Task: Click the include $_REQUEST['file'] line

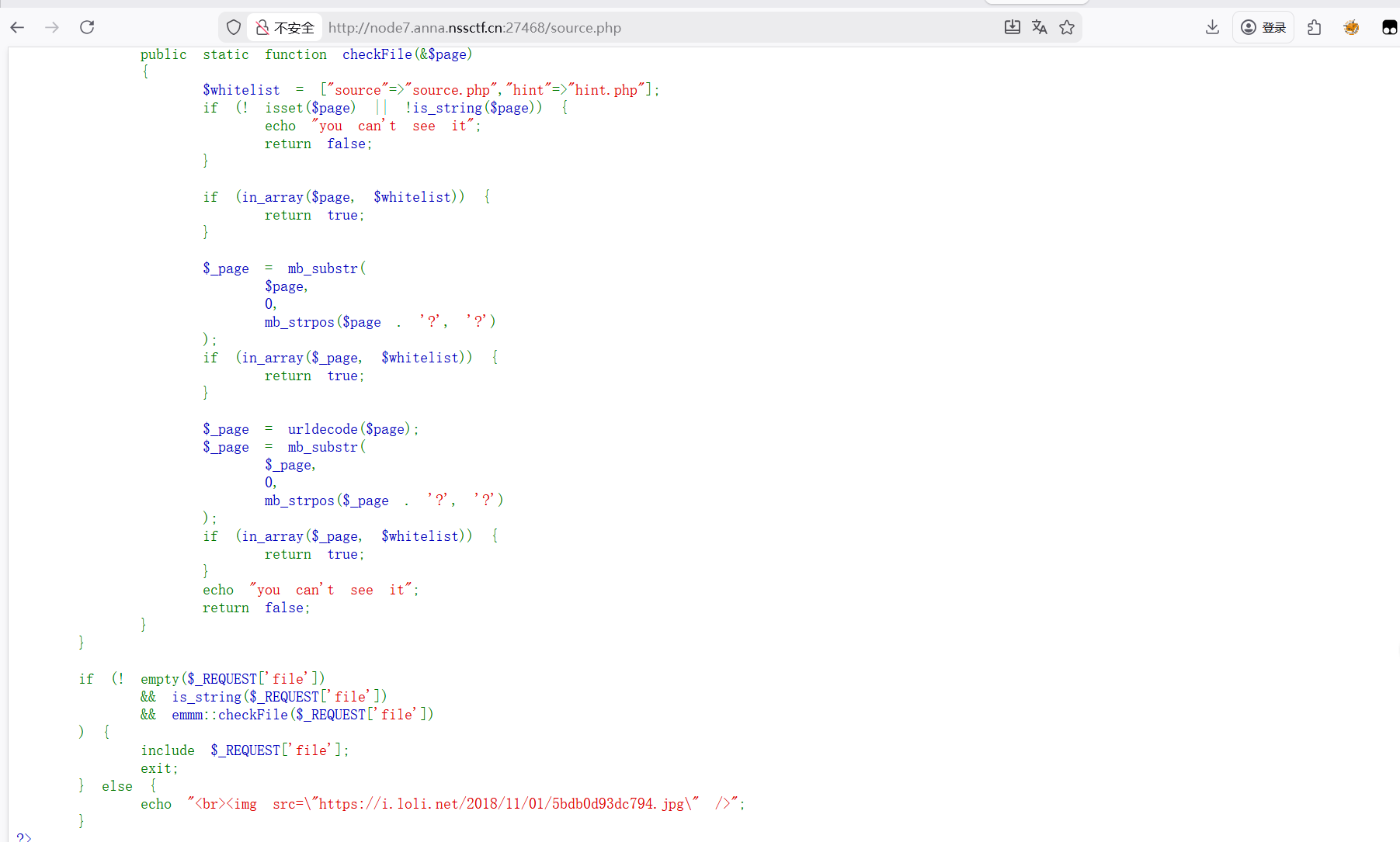Action: tap(245, 750)
